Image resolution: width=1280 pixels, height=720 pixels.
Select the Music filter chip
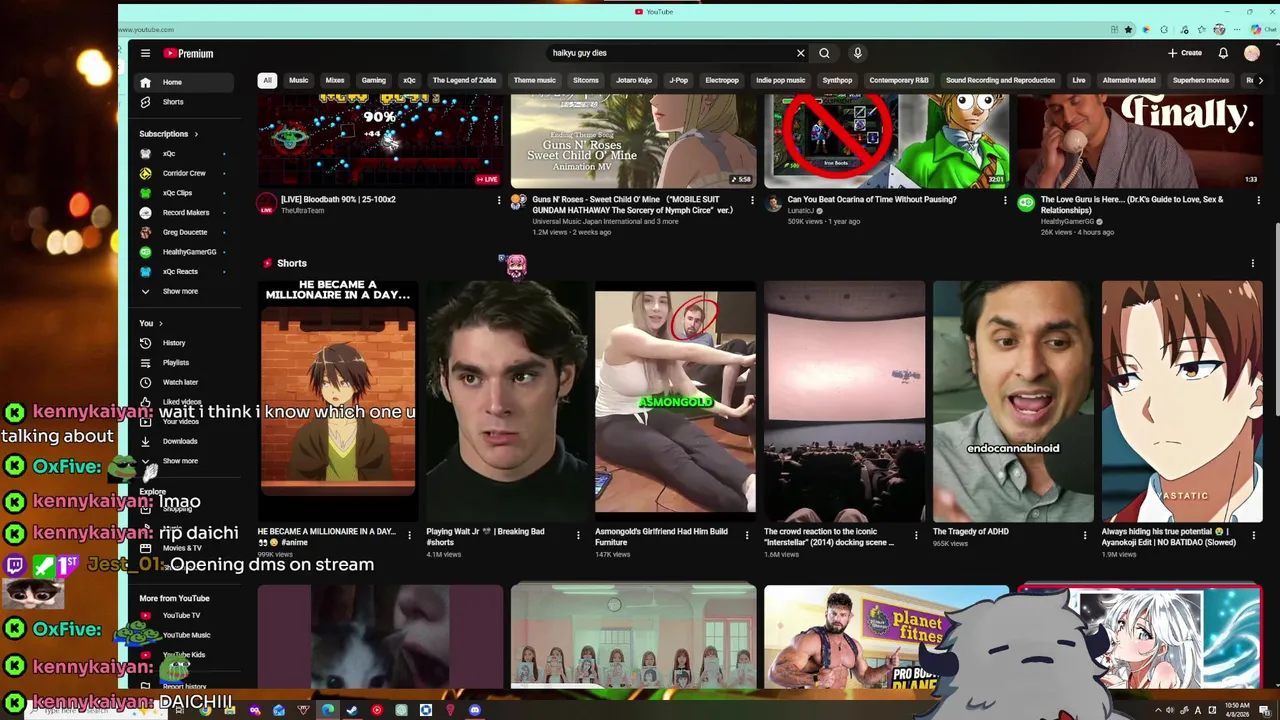tap(299, 80)
